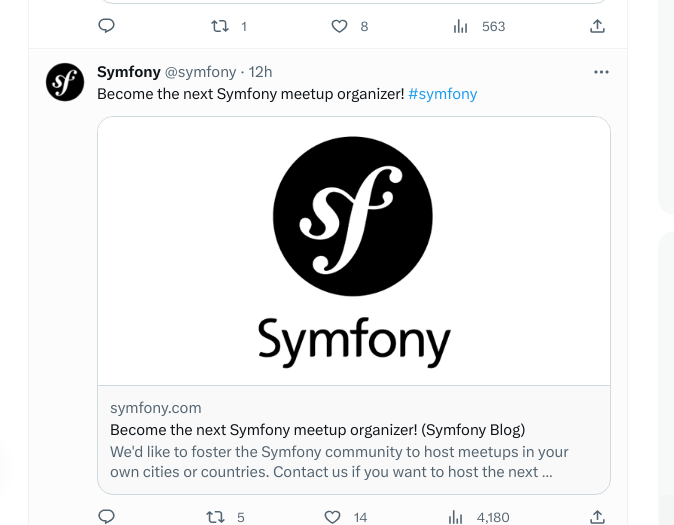This screenshot has width=674, height=525.
Task: Open the three-dot more menu on Symfony tweet
Action: pyautogui.click(x=601, y=72)
